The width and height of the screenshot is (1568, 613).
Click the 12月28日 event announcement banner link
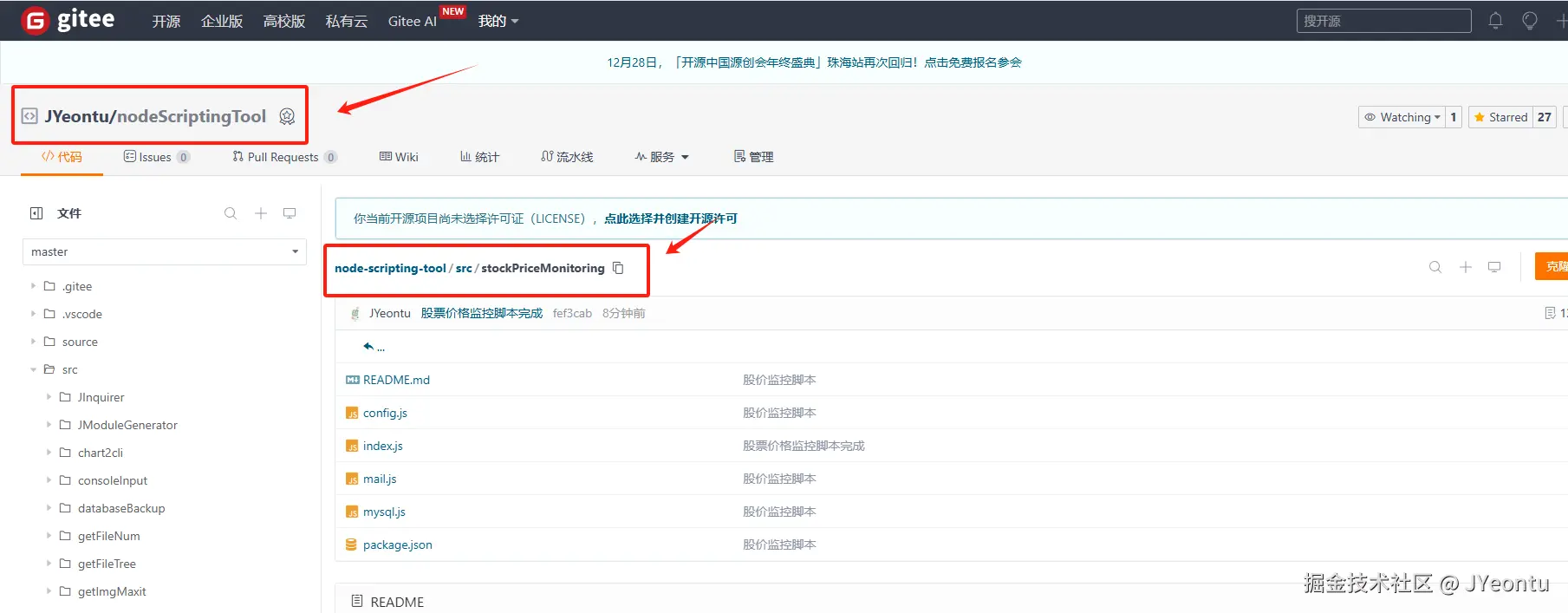814,62
